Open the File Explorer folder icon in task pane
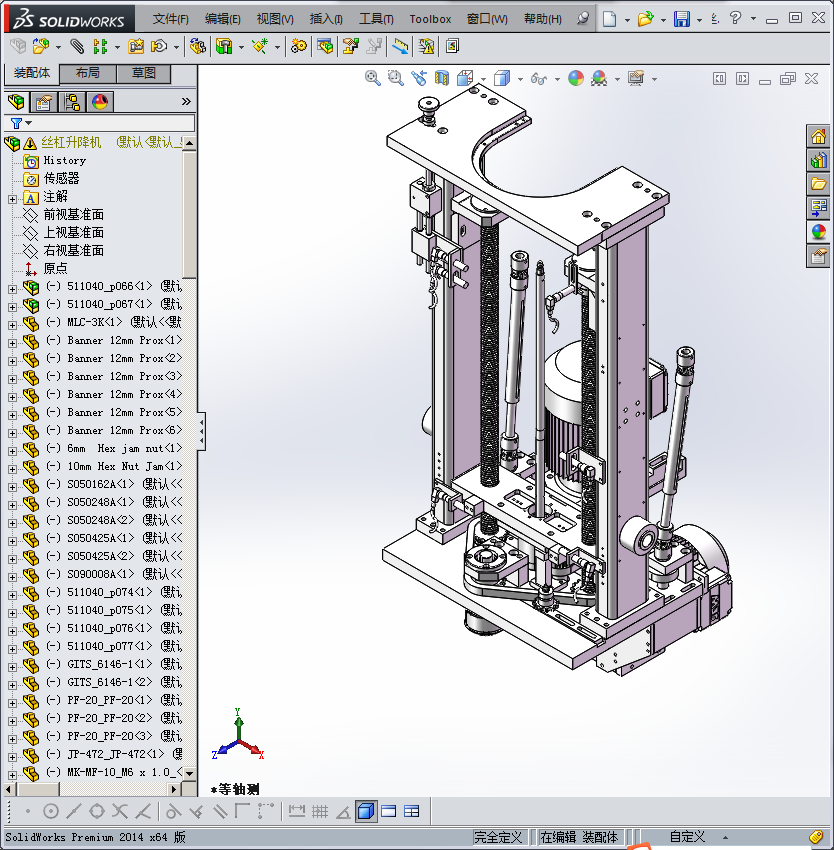 819,184
